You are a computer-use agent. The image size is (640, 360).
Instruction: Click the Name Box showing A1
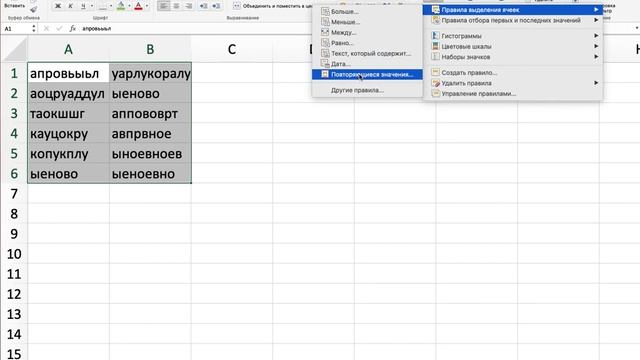16,29
